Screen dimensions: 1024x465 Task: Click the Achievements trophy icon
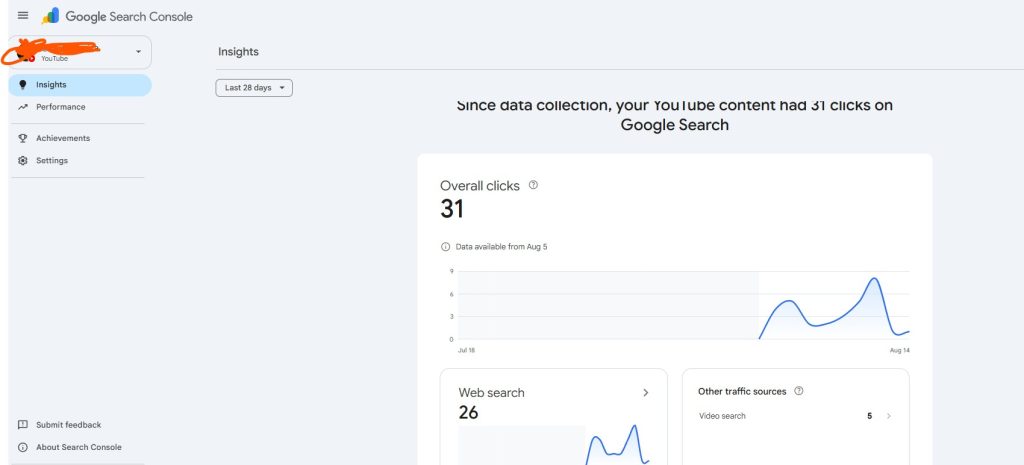coord(23,138)
